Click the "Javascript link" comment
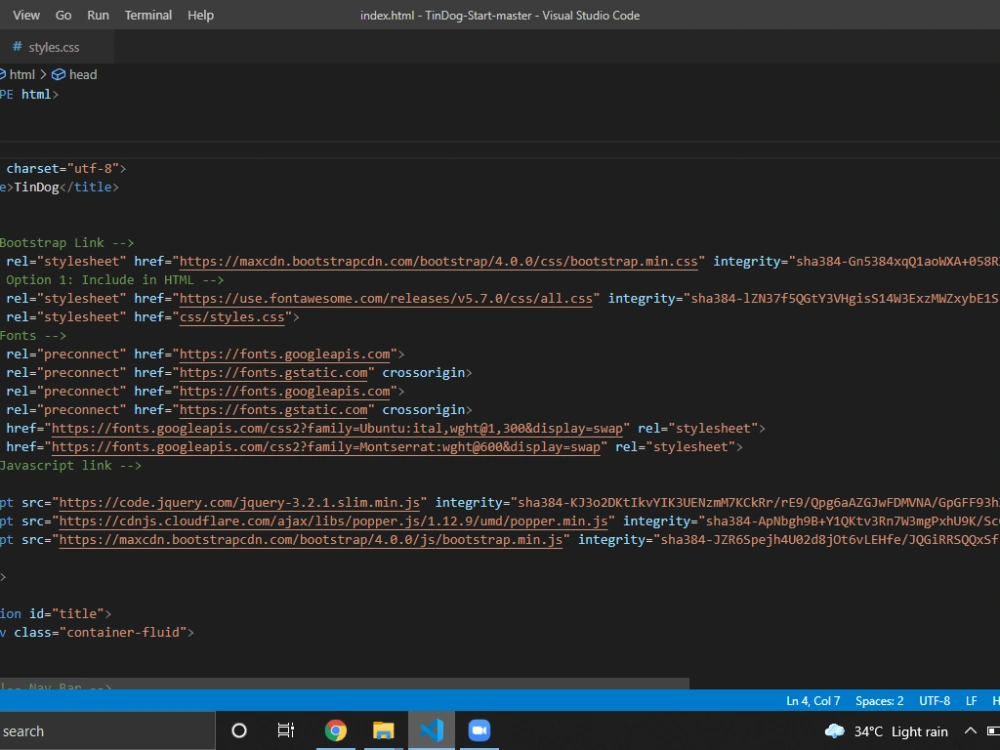Viewport: 1000px width, 750px height. [x=70, y=466]
